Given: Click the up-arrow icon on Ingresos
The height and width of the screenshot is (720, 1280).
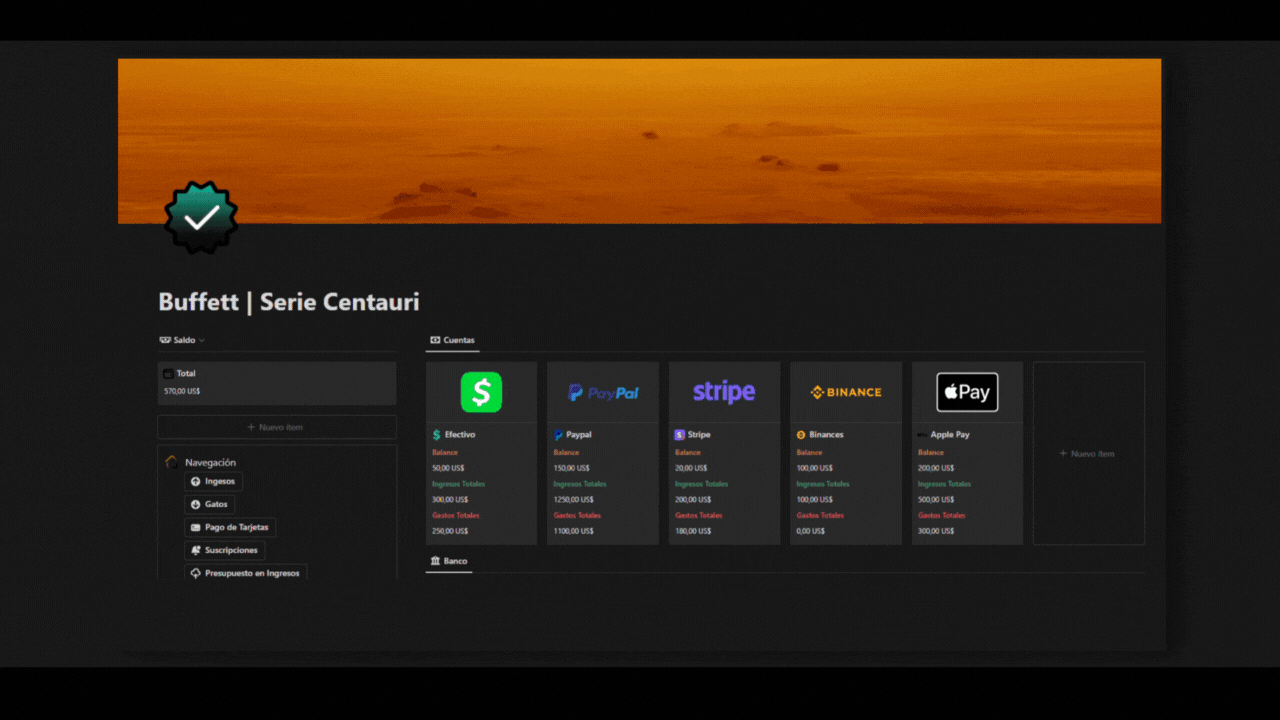Looking at the screenshot, I should coord(196,482).
